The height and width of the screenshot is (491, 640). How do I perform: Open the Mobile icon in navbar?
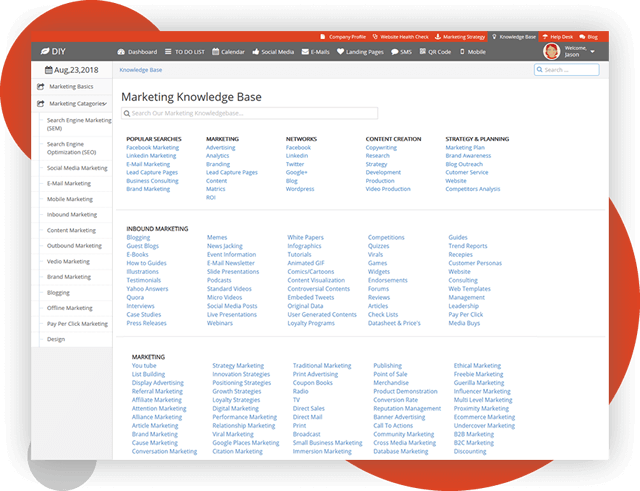click(x=463, y=51)
